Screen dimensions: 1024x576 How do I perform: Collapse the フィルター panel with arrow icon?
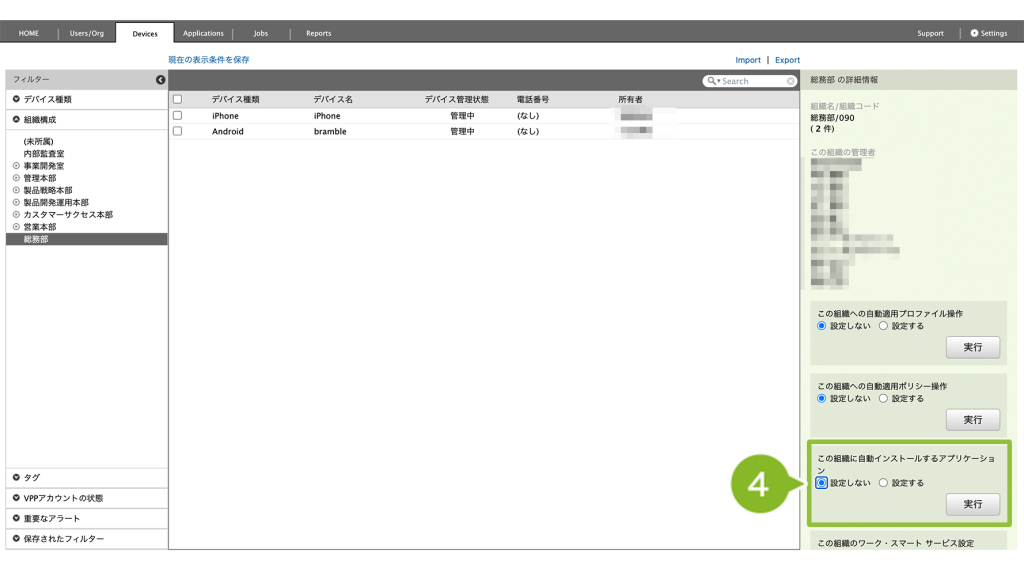pyautogui.click(x=160, y=80)
